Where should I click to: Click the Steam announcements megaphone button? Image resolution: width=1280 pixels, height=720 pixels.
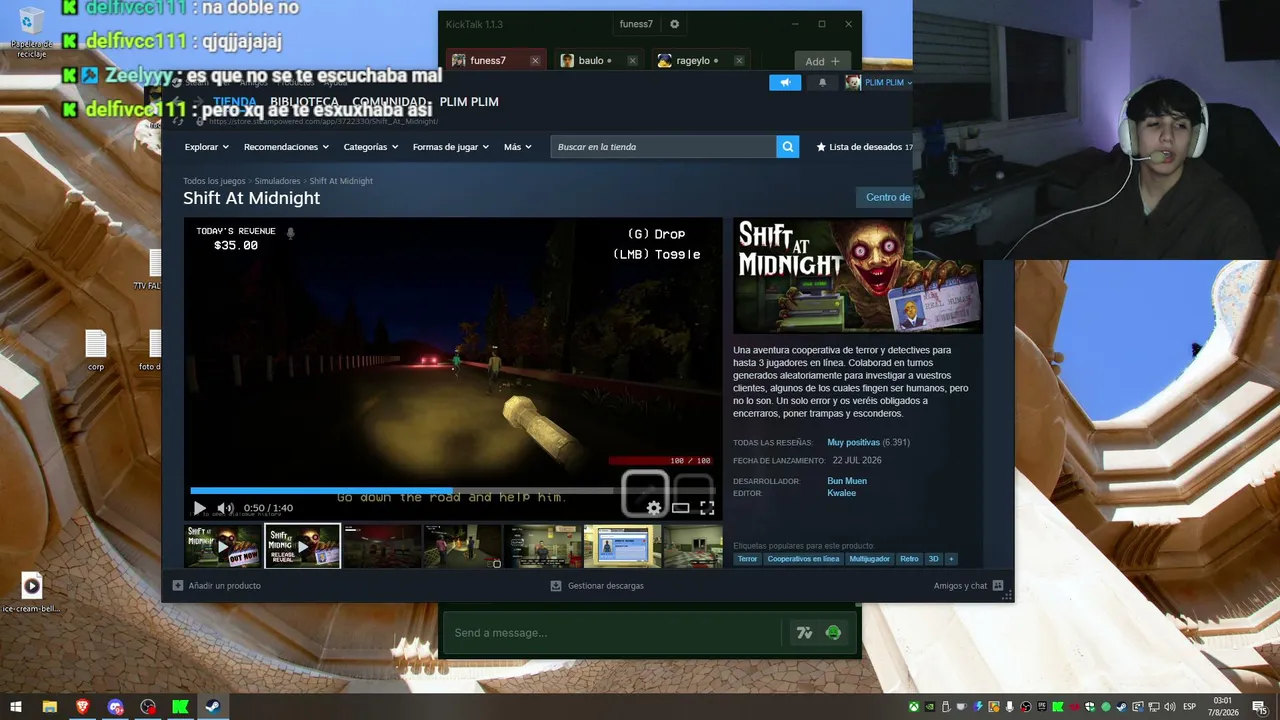(x=785, y=83)
